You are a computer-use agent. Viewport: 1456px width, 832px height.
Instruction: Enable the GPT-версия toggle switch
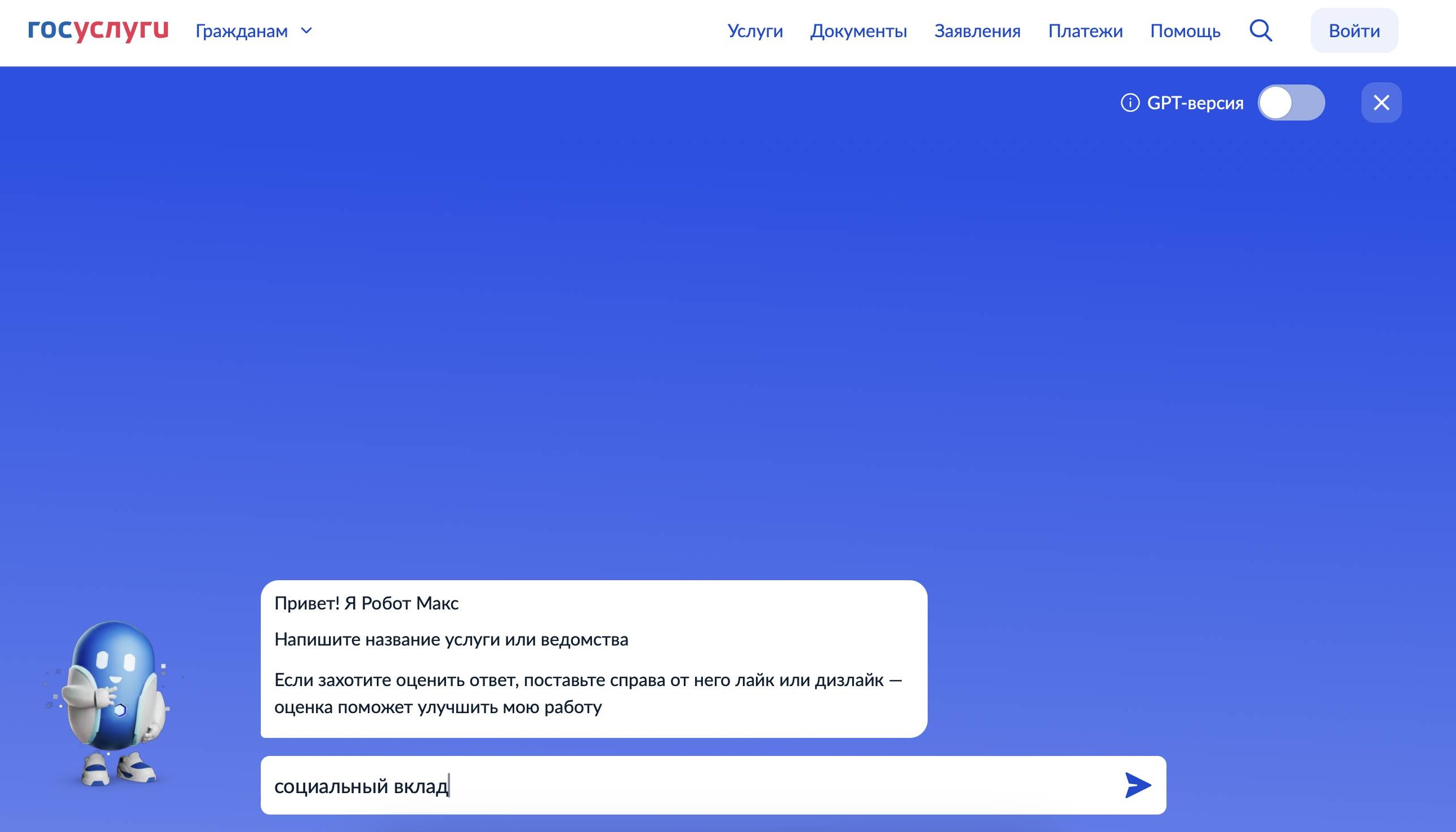(x=1291, y=103)
